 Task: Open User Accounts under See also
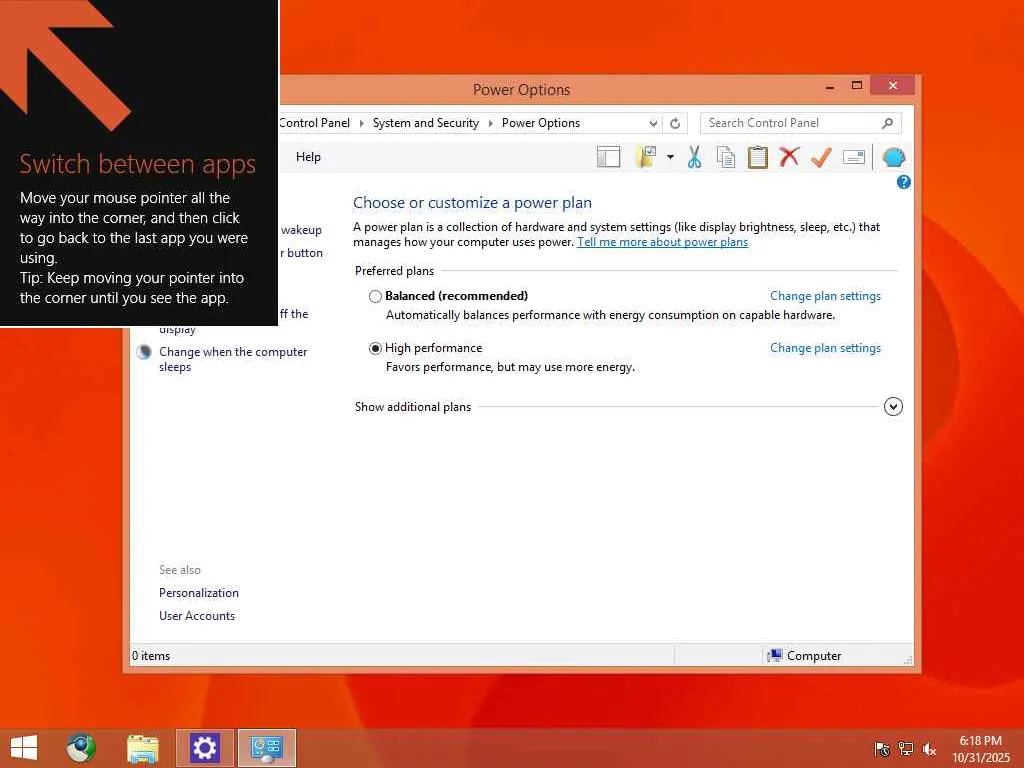coord(197,616)
